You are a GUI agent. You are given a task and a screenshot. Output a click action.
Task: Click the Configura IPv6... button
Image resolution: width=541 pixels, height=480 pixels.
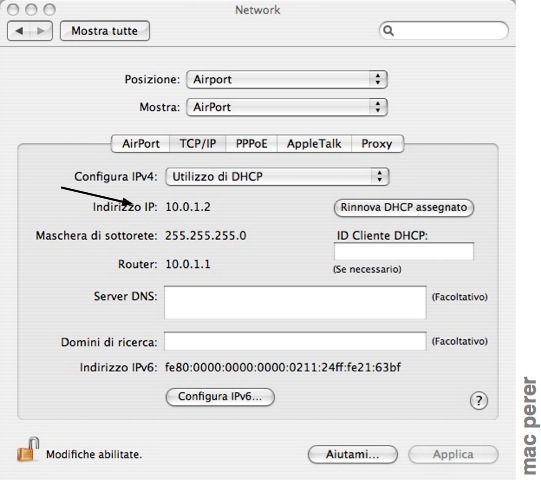click(x=220, y=397)
